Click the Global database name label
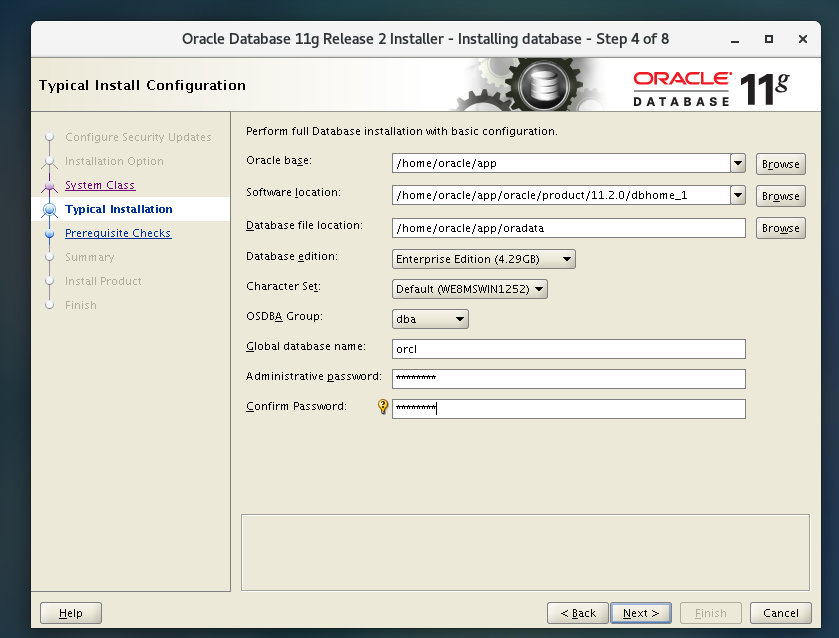 [x=306, y=346]
